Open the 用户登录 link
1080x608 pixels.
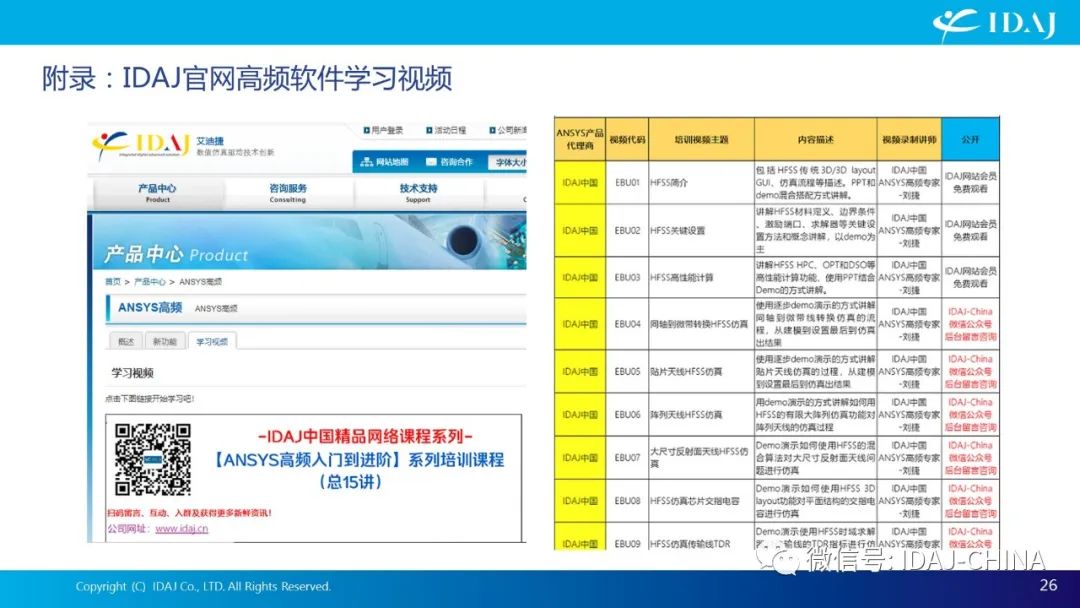(383, 130)
